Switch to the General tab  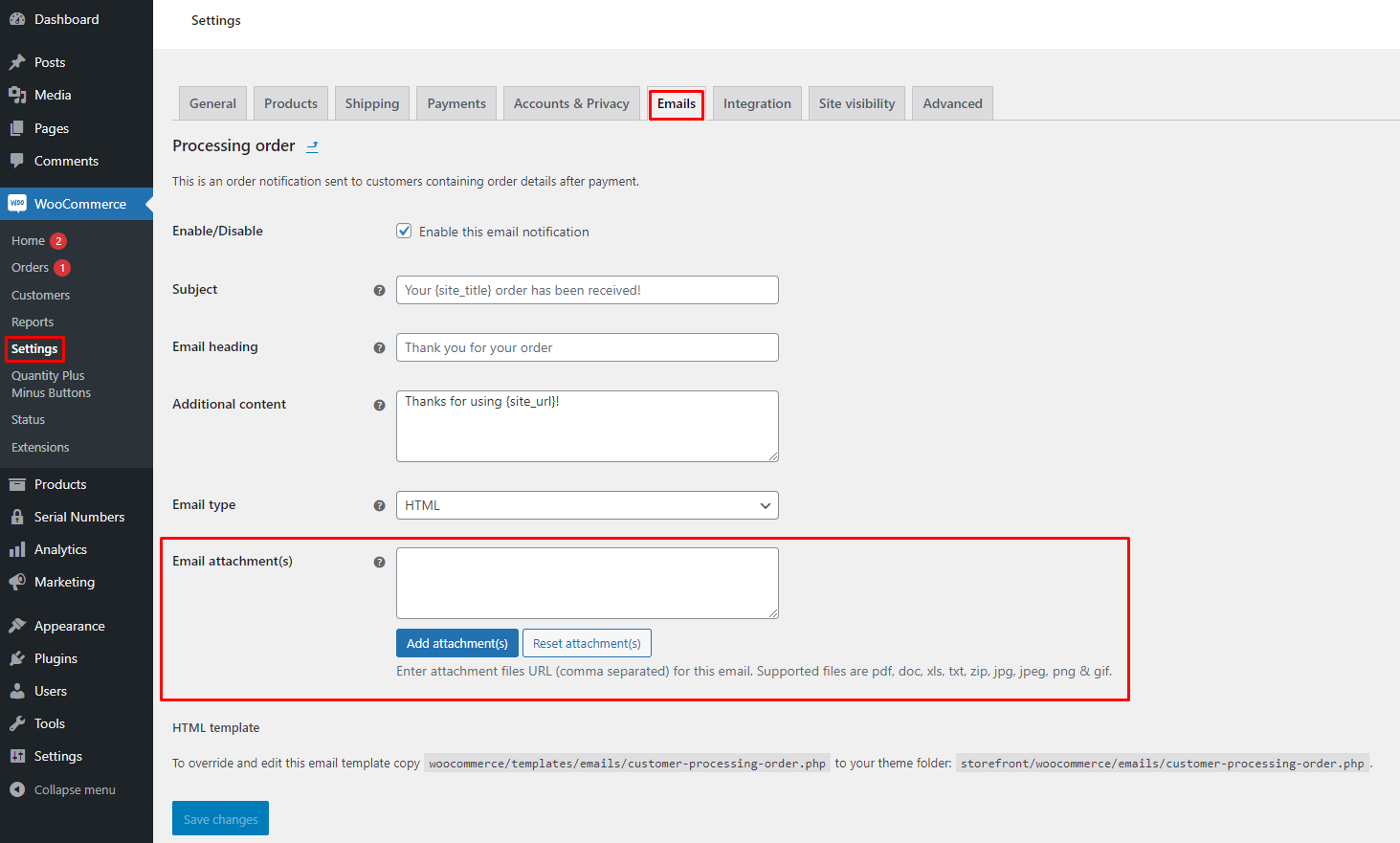[x=212, y=103]
